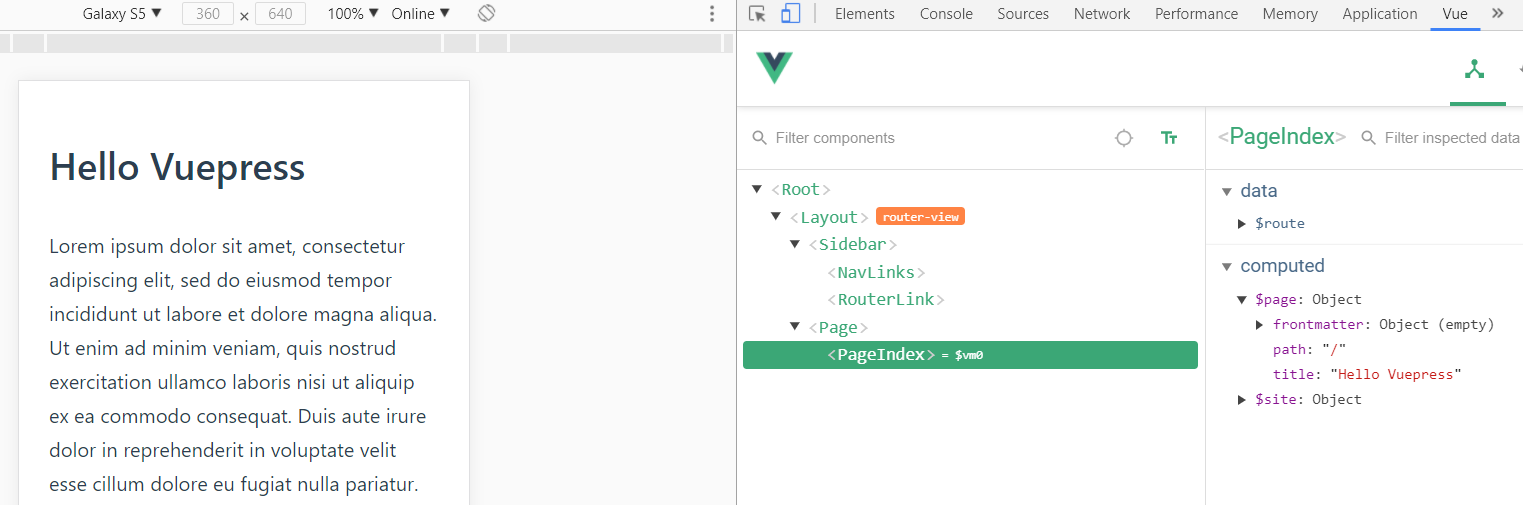Viewport: 1523px width, 505px height.
Task: Click the device height field 640
Action: (x=281, y=14)
